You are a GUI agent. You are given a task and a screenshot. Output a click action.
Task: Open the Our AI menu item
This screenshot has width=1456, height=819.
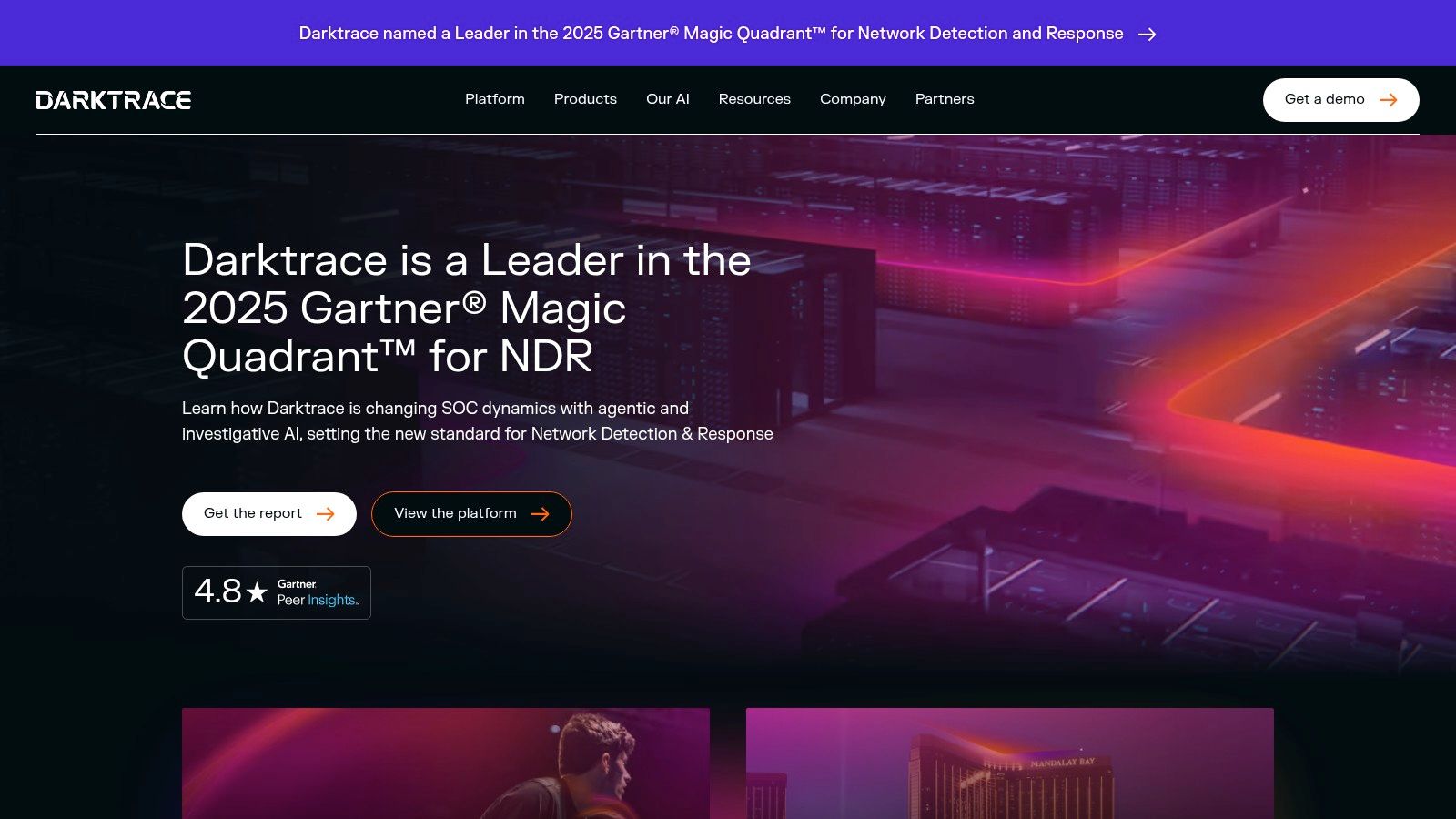[x=667, y=99]
